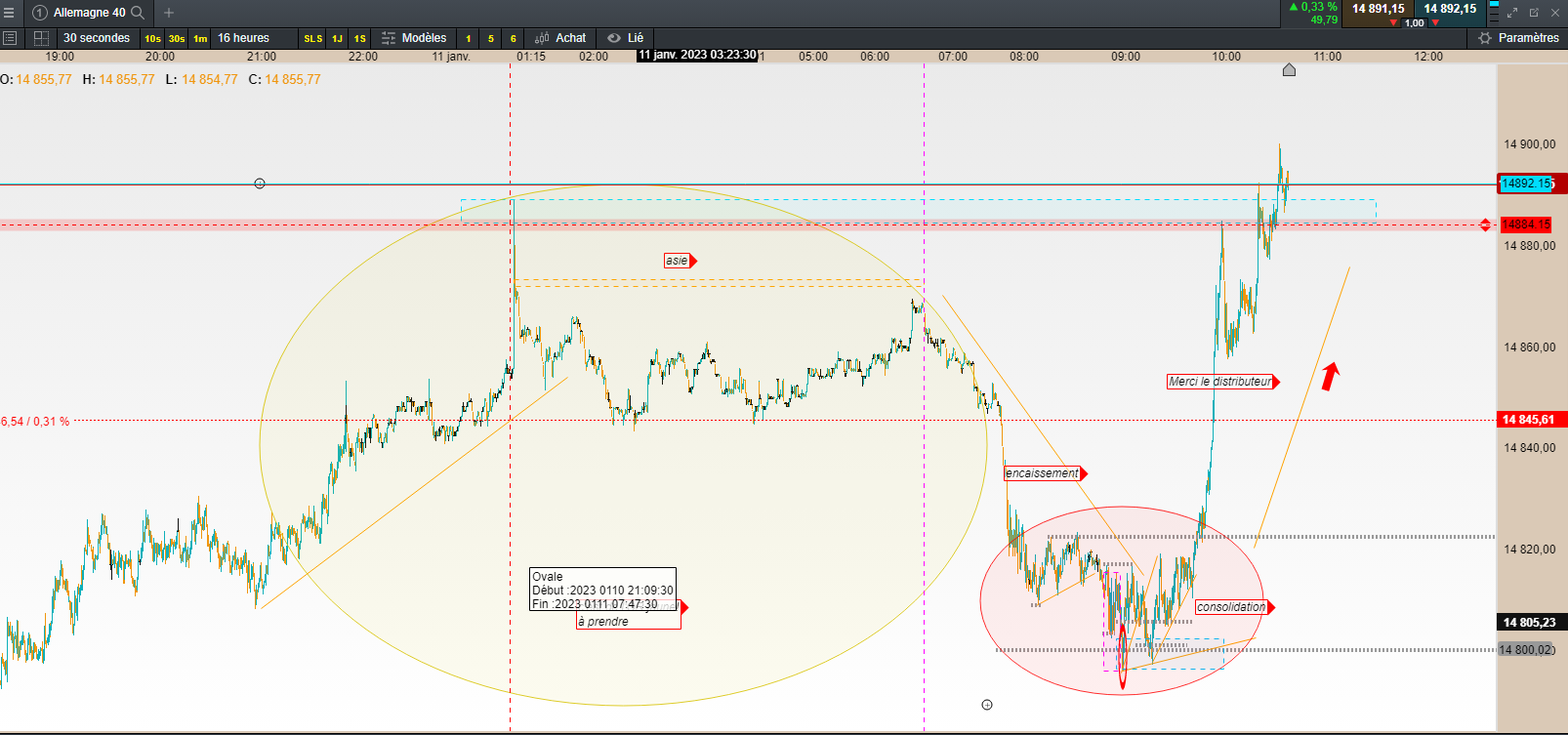
Task: Click the 6,54 / 0,31 % position label
Action: click(35, 422)
